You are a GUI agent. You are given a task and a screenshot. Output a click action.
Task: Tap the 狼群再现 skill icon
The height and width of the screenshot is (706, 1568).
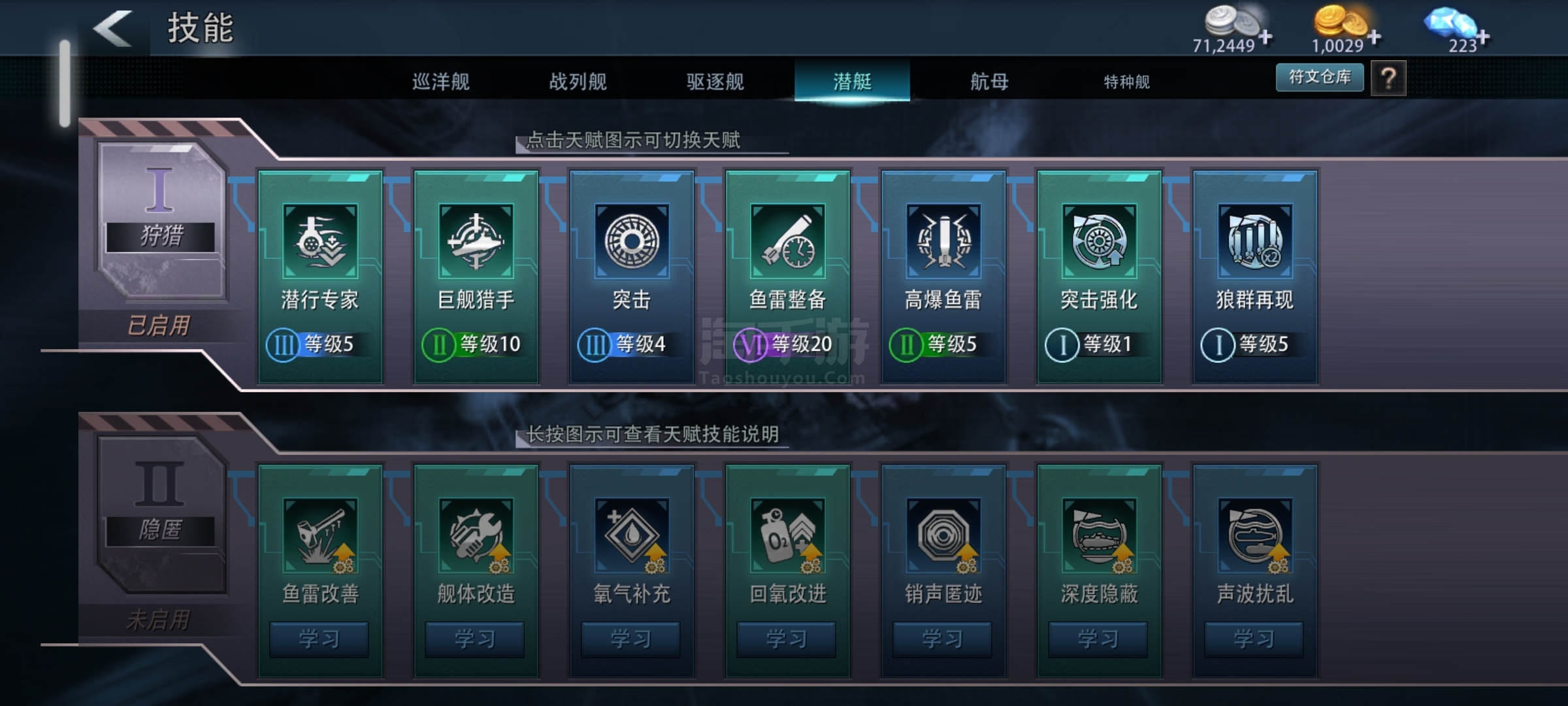(x=1255, y=241)
